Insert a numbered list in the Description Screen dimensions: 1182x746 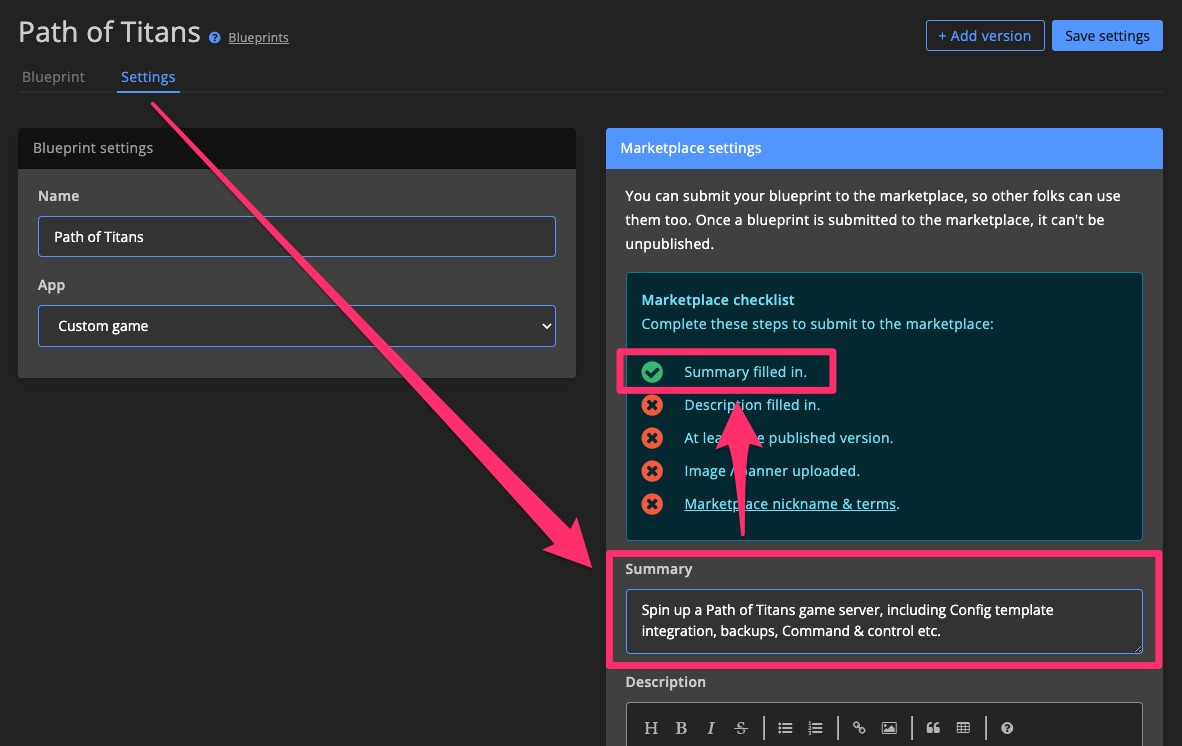815,728
